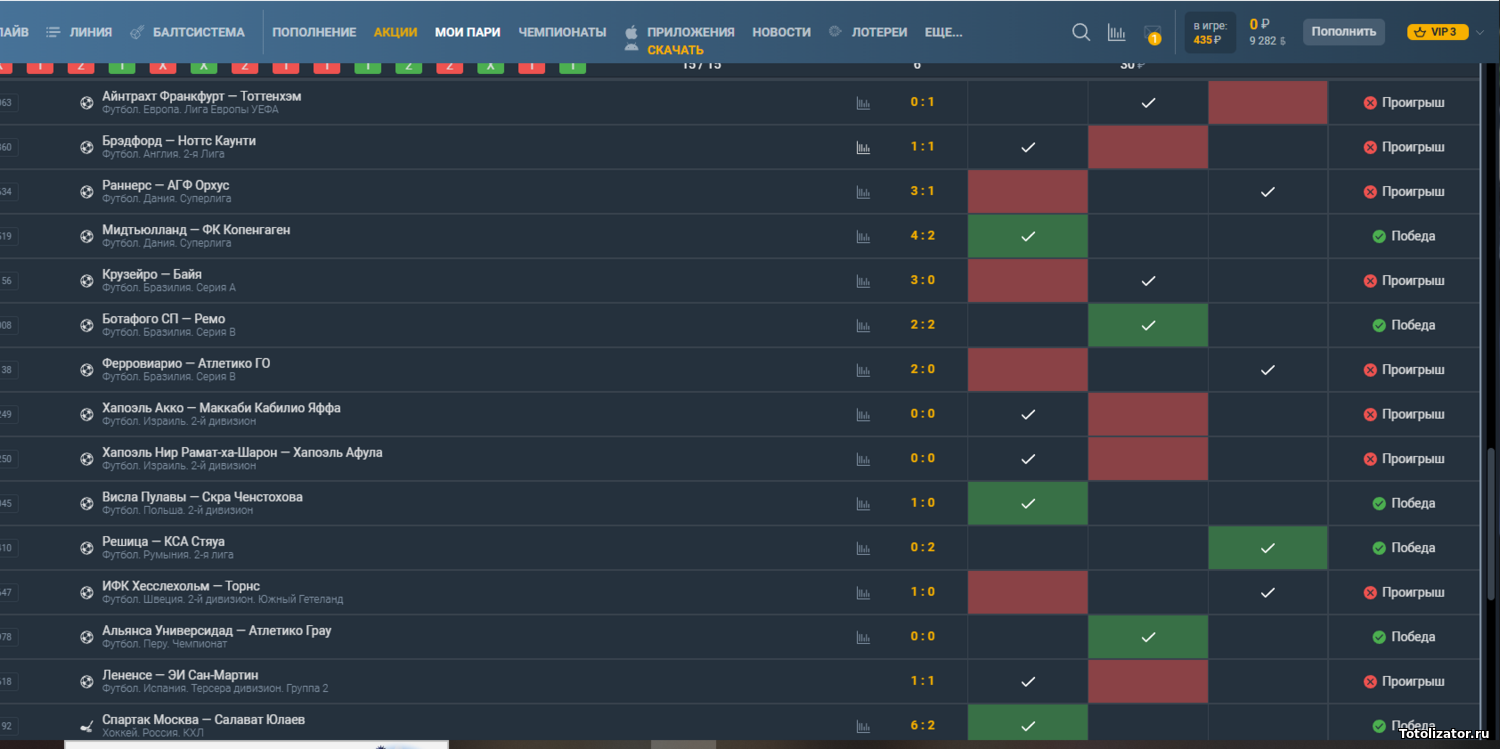Viewport: 1500px width, 749px height.
Task: Open stats icon for ИФК Хесслехольм — Торнс
Action: click(x=863, y=592)
